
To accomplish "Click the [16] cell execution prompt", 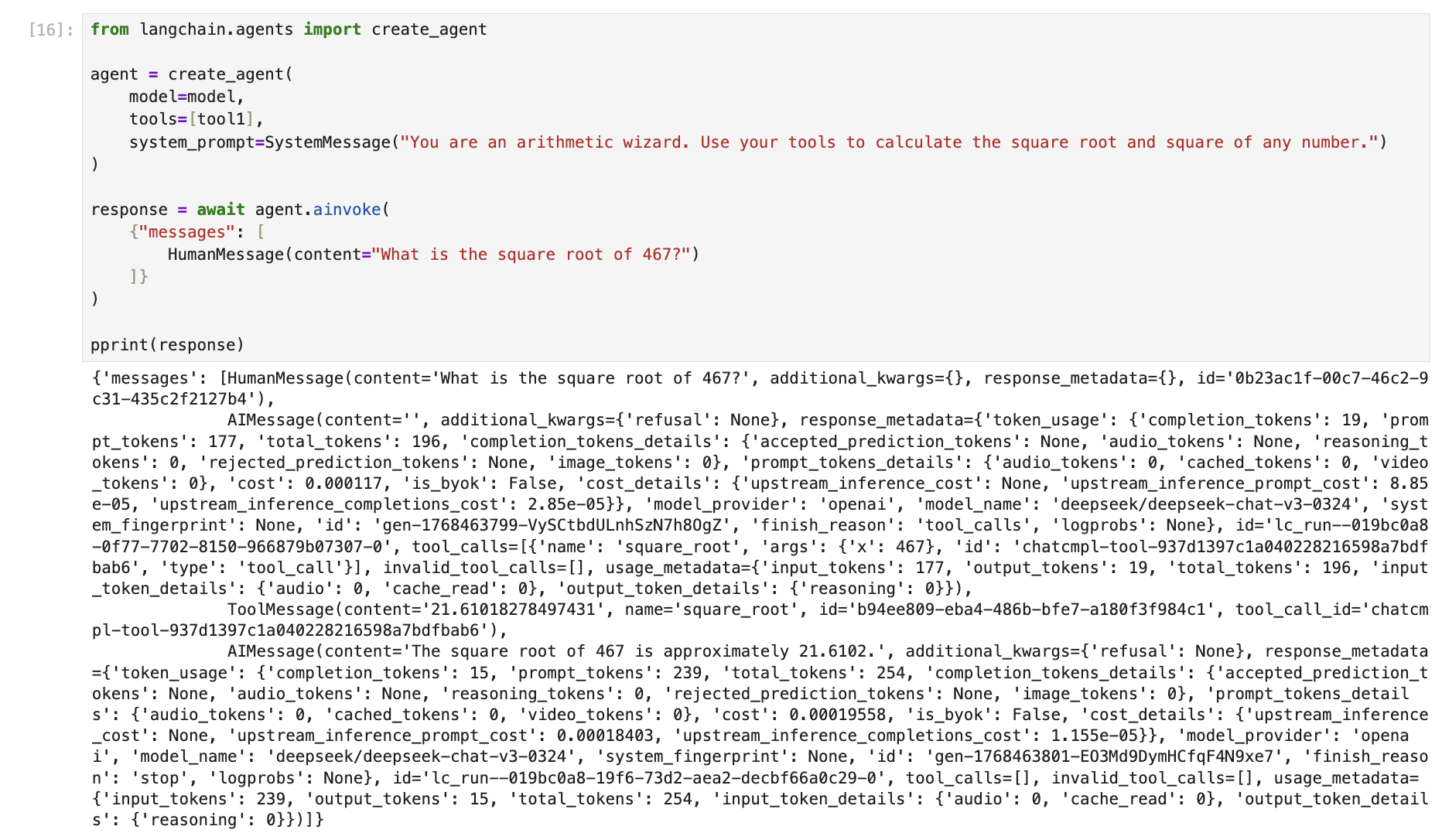I will coord(51,30).
